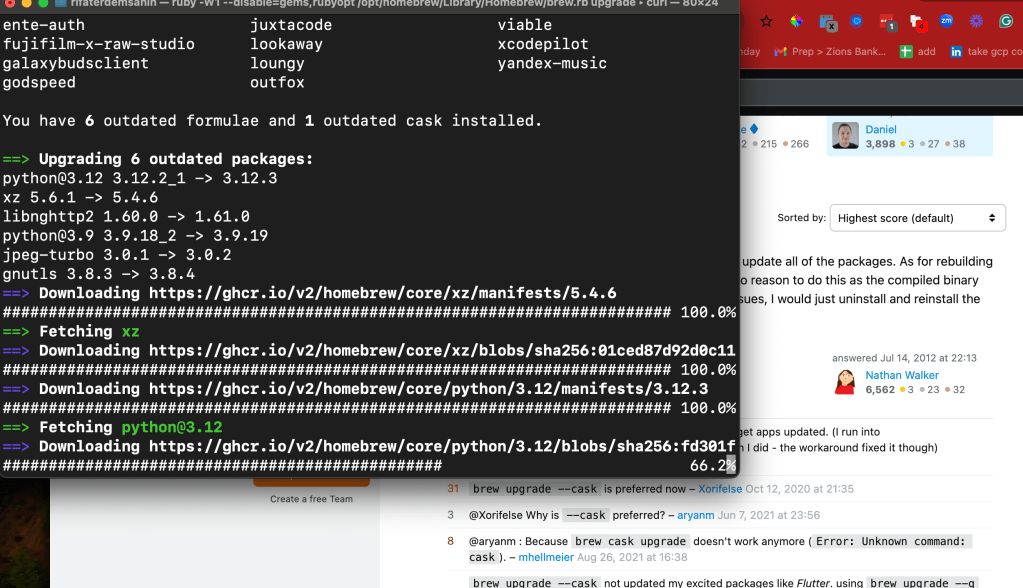This screenshot has width=1023, height=588.
Task: Click Nathan Walker's reputation 6,562
Action: click(x=880, y=390)
